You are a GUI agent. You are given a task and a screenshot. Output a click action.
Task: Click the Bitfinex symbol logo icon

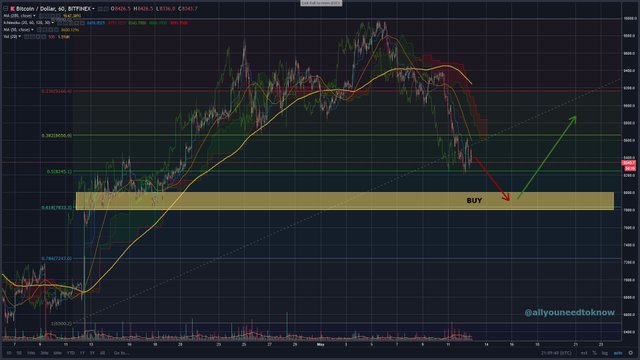(13, 9)
